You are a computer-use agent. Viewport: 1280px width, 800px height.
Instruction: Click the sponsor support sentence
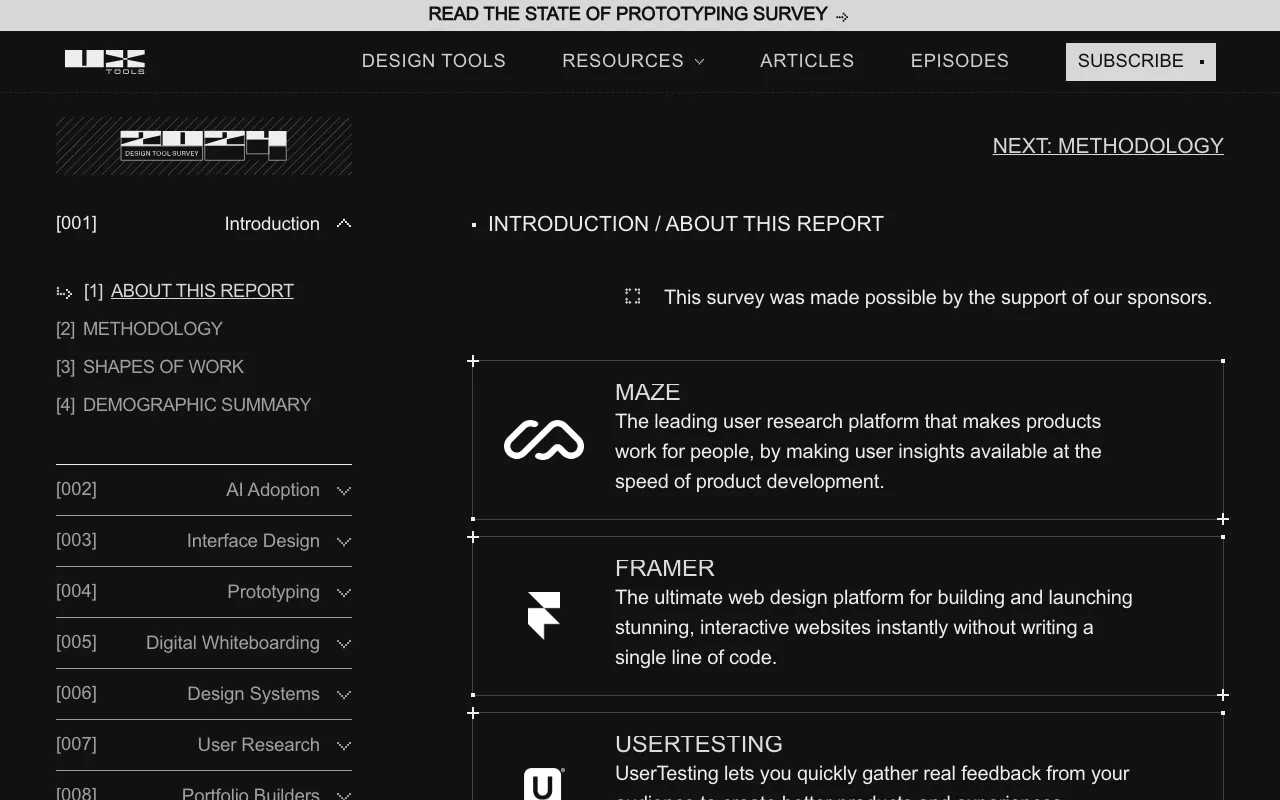(938, 297)
